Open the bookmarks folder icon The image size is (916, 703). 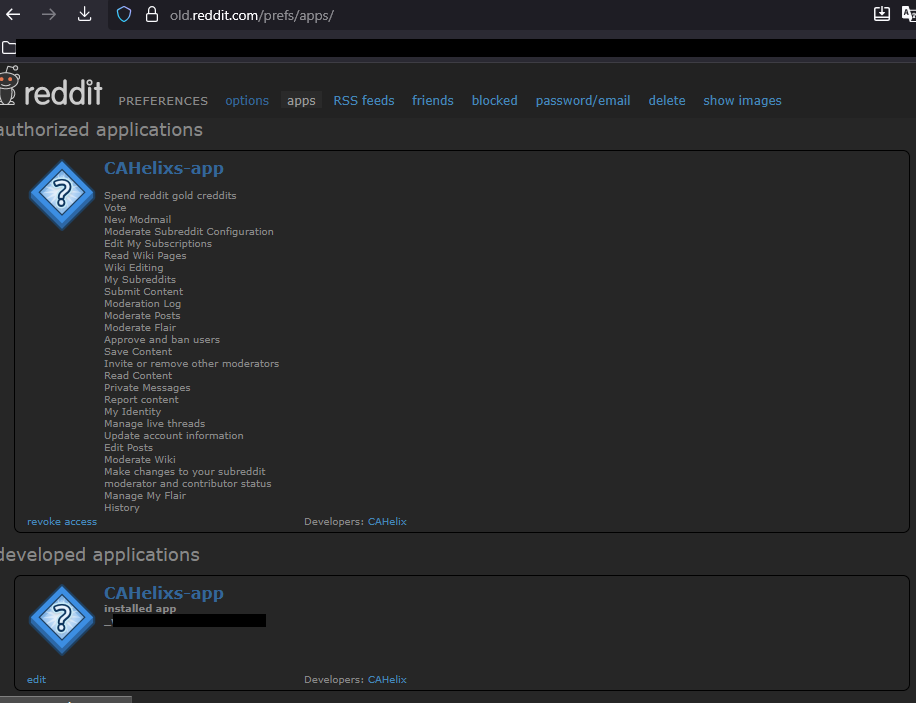point(9,48)
